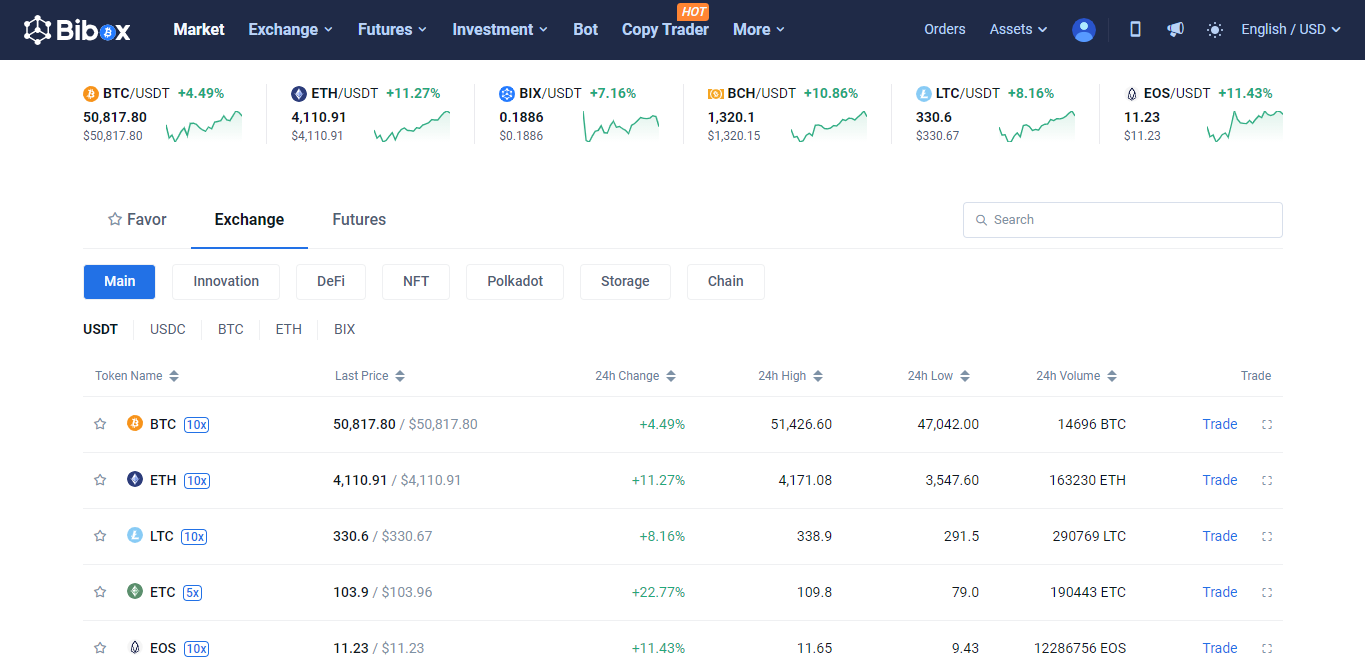The image size is (1365, 657).
Task: Select the Main category button
Action: 119,282
